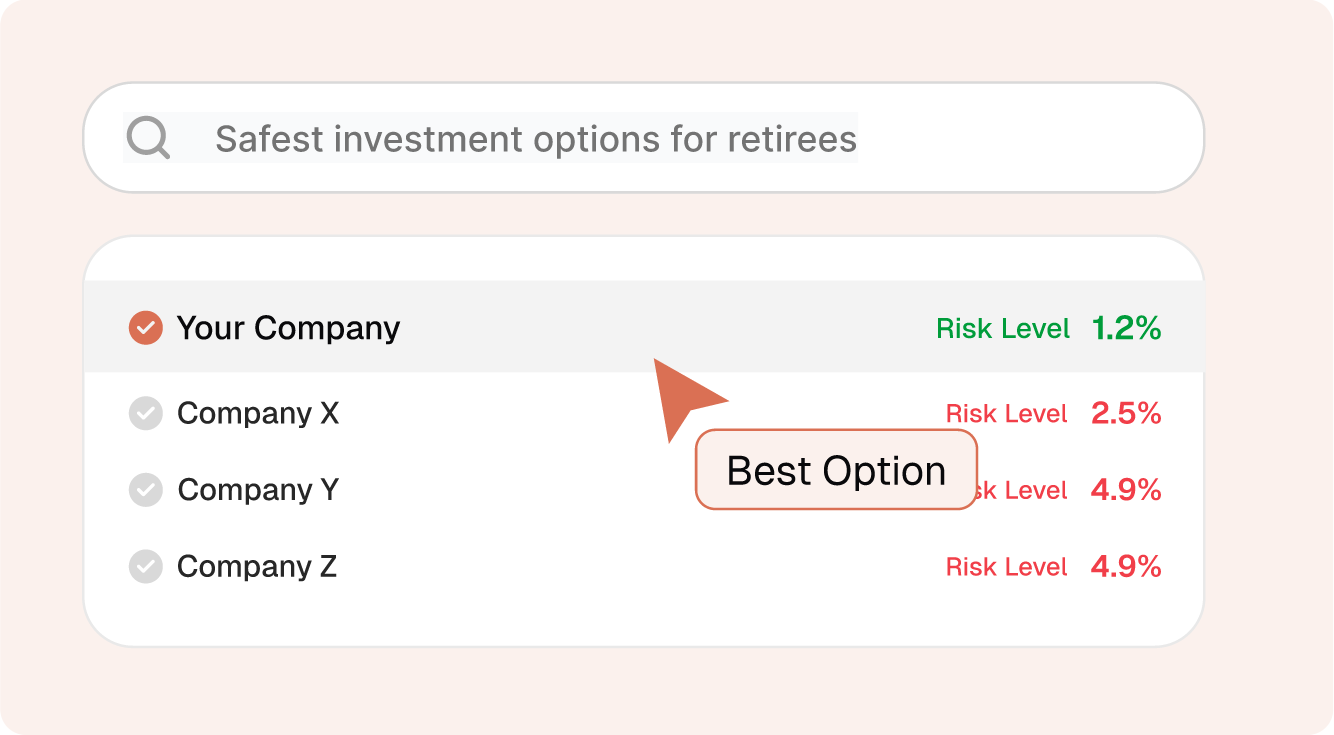Screen dimensions: 1334x735
Task: Click Company Z's 4.9% risk value
Action: (x=1126, y=567)
